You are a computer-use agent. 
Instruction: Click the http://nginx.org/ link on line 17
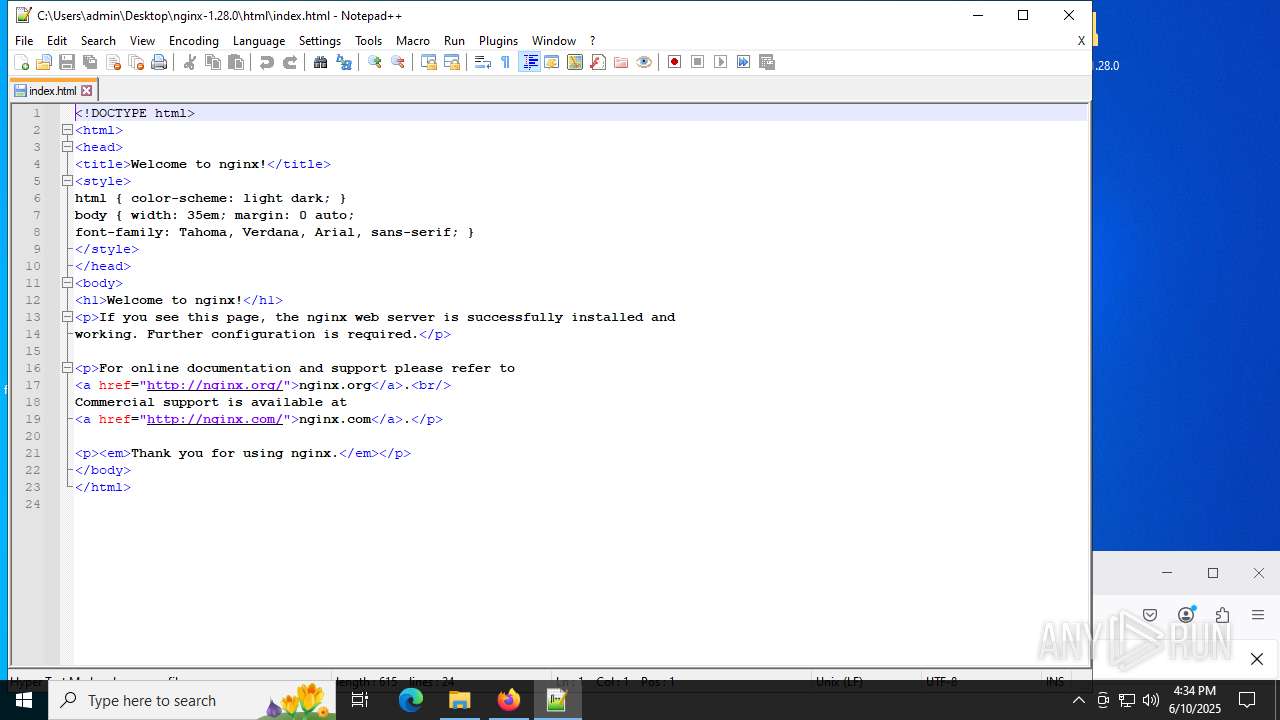[x=215, y=385]
